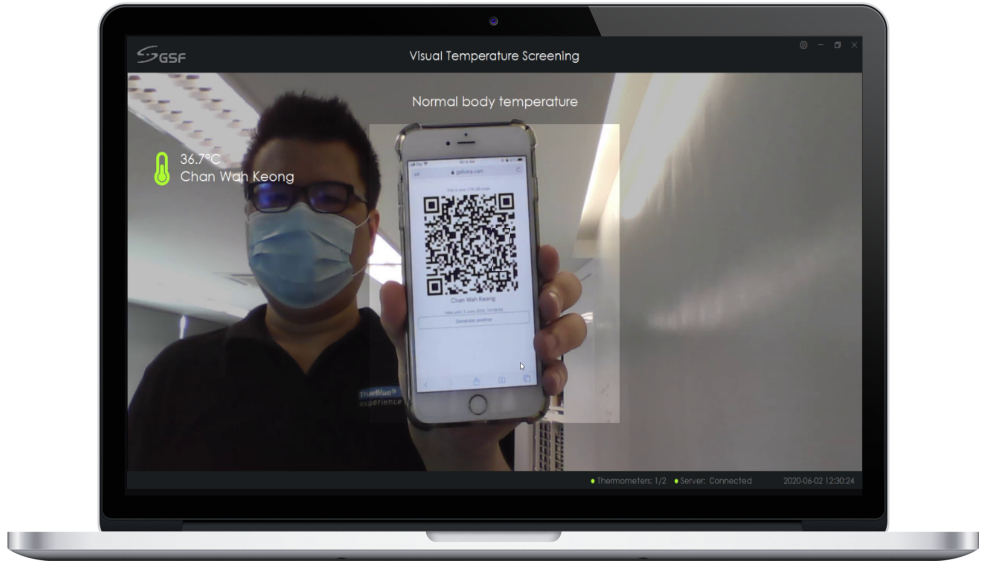Click the green thermometer icon

(162, 168)
